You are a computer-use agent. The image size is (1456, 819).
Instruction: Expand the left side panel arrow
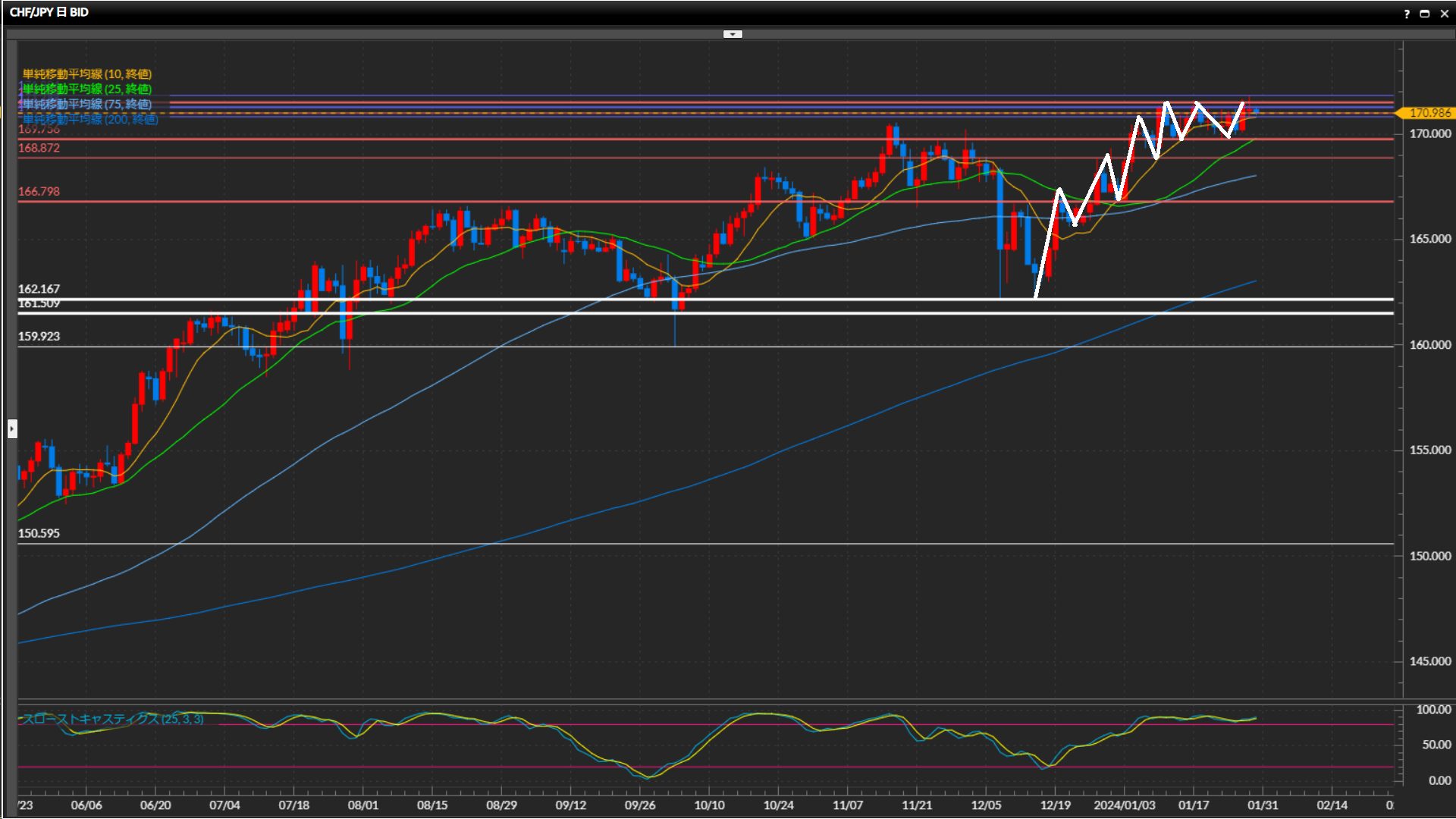[x=12, y=429]
